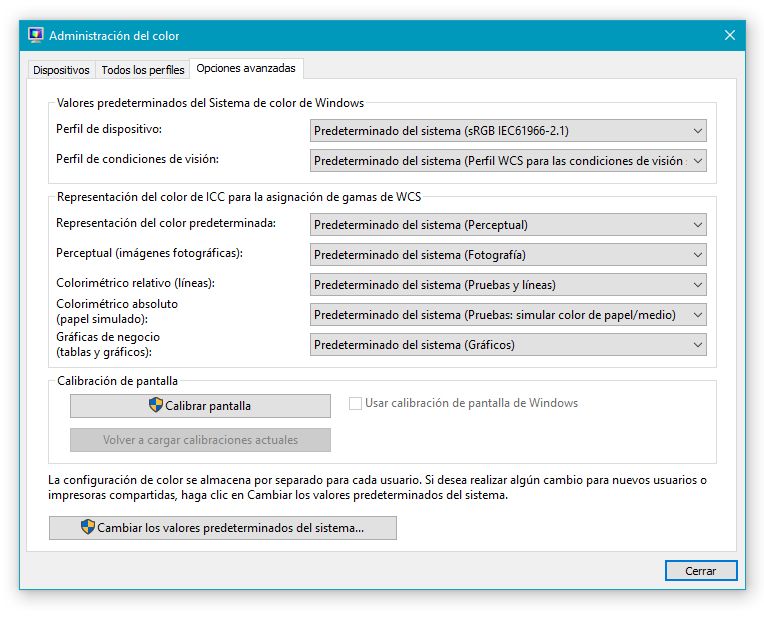Viewport: 764px width, 620px height.
Task: Click the 'Colorimétrico relativo (líneas):' label
Action: (x=135, y=283)
